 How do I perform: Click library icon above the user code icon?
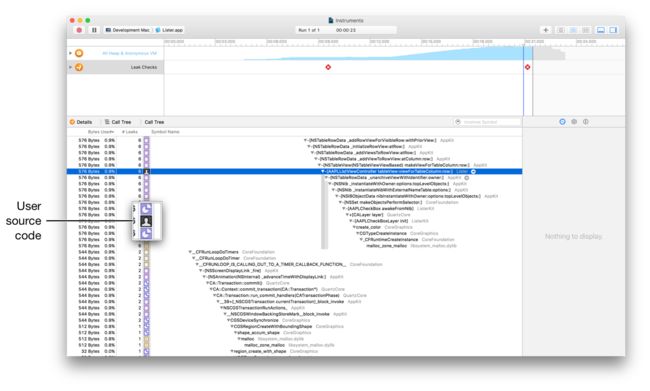point(146,209)
